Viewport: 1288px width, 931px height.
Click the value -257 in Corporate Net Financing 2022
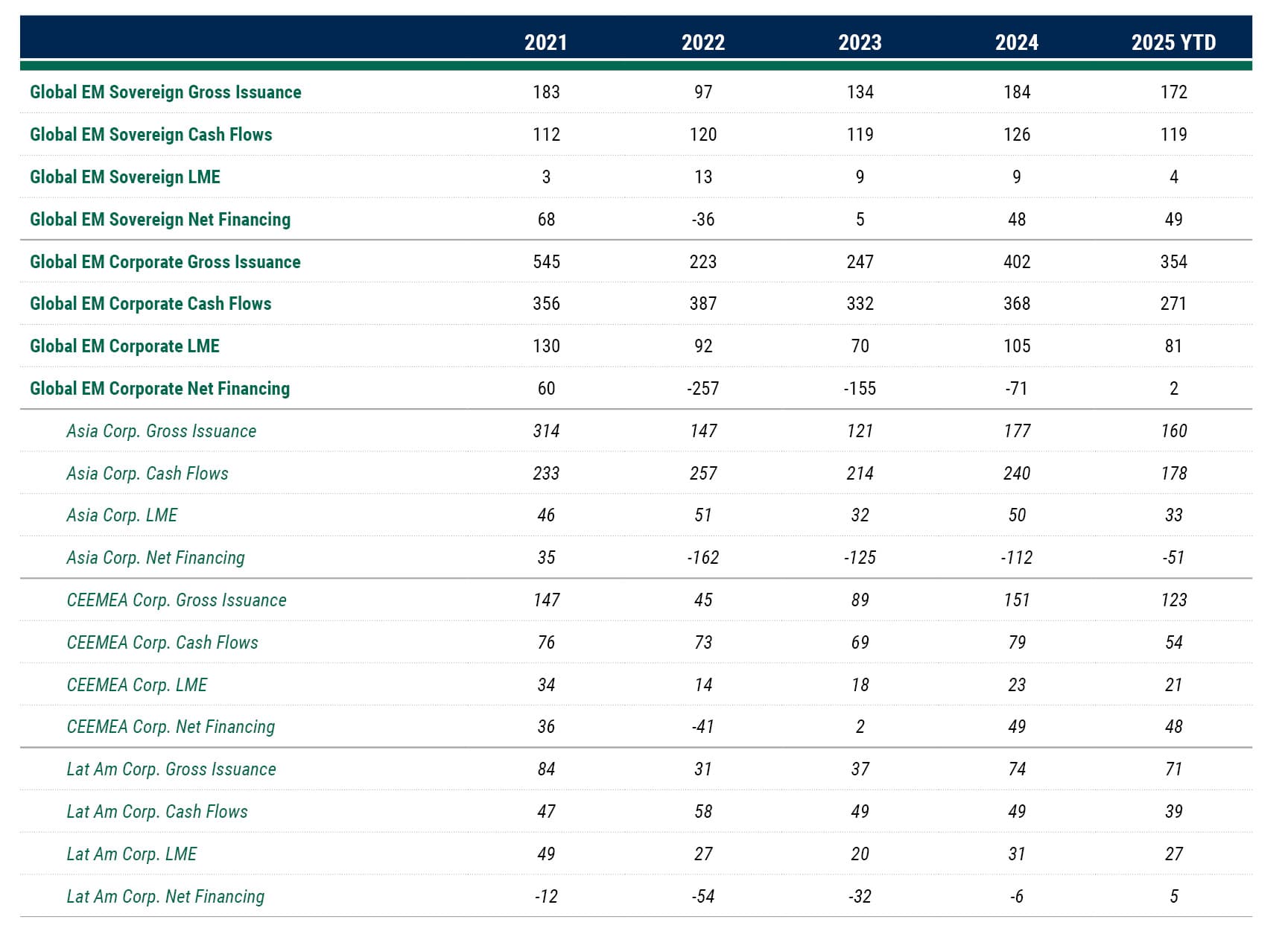click(x=704, y=389)
